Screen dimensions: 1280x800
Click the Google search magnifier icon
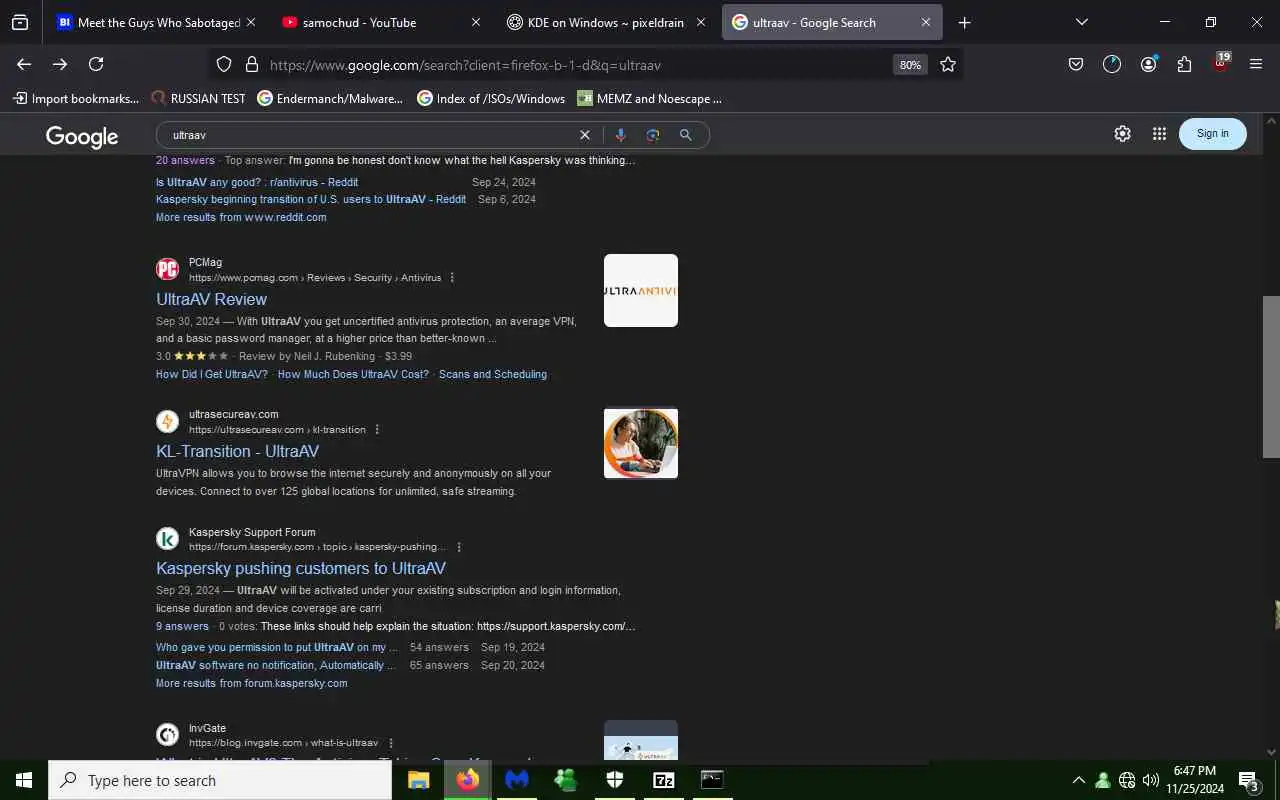point(686,135)
